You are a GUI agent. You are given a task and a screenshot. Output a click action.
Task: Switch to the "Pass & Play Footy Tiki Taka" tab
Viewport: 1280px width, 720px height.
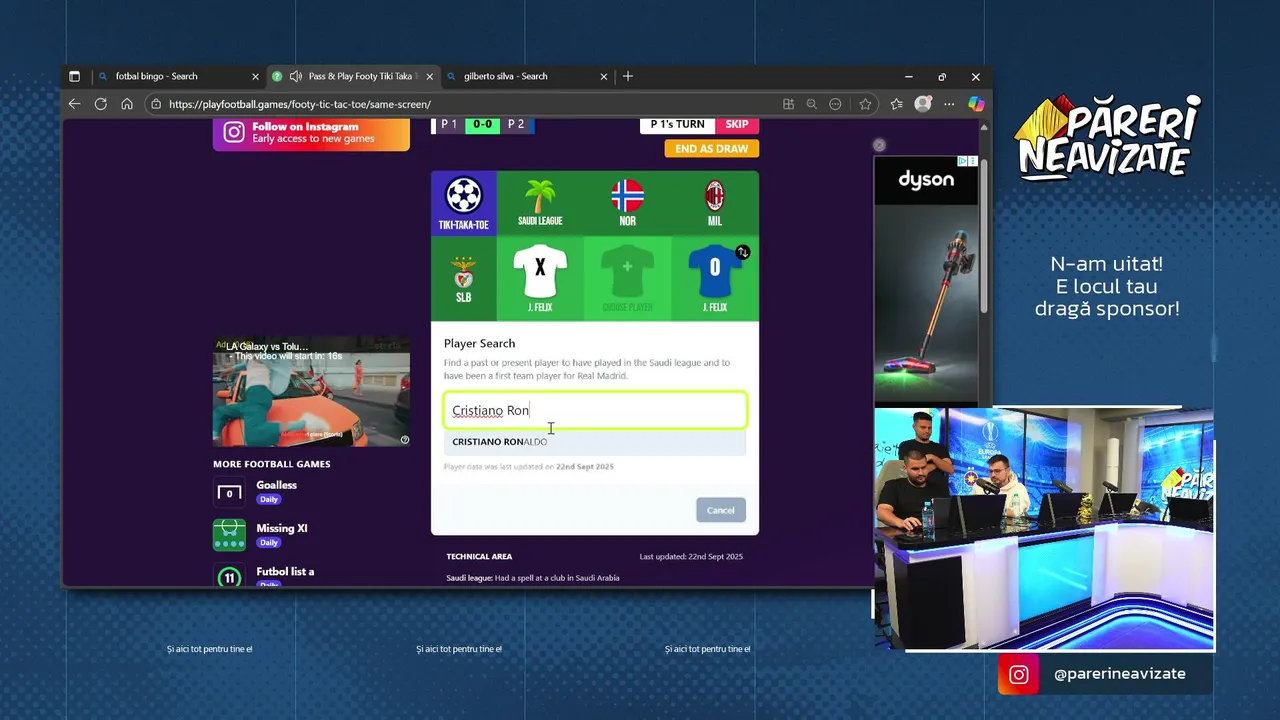point(352,76)
